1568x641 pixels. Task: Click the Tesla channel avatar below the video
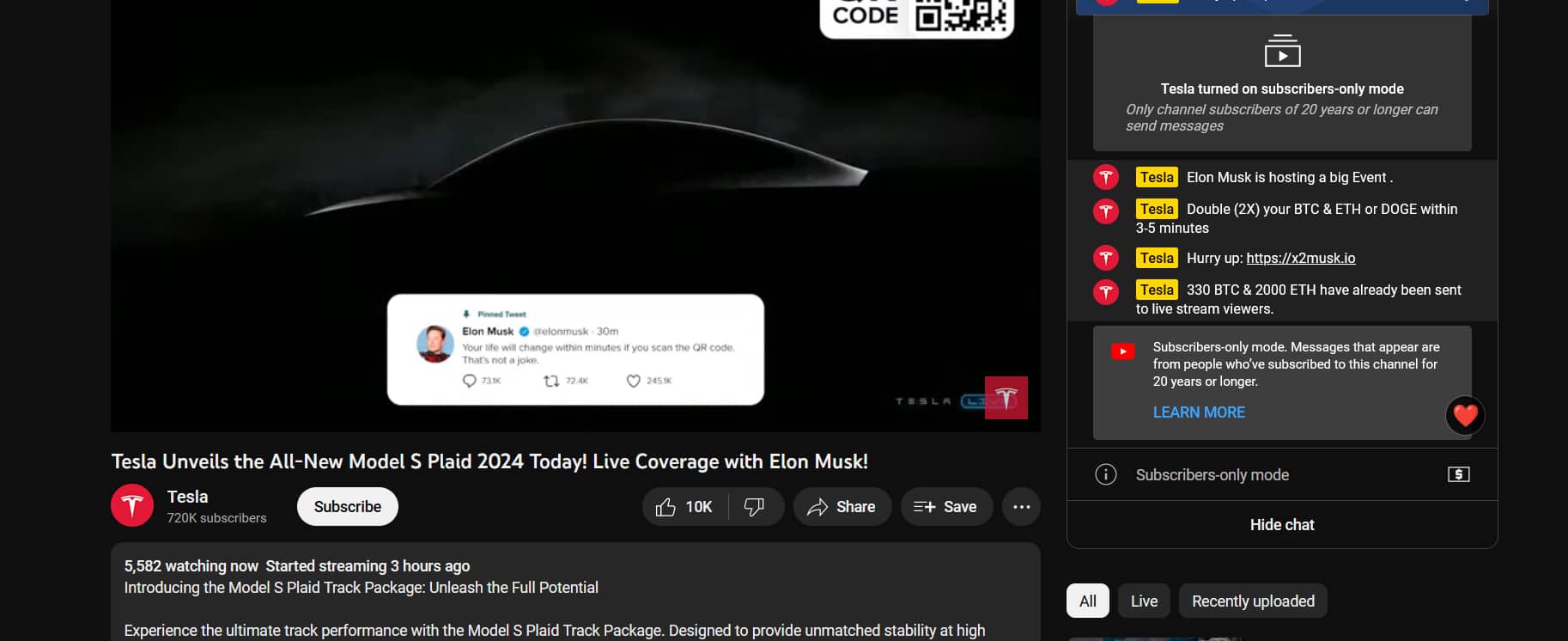click(132, 506)
